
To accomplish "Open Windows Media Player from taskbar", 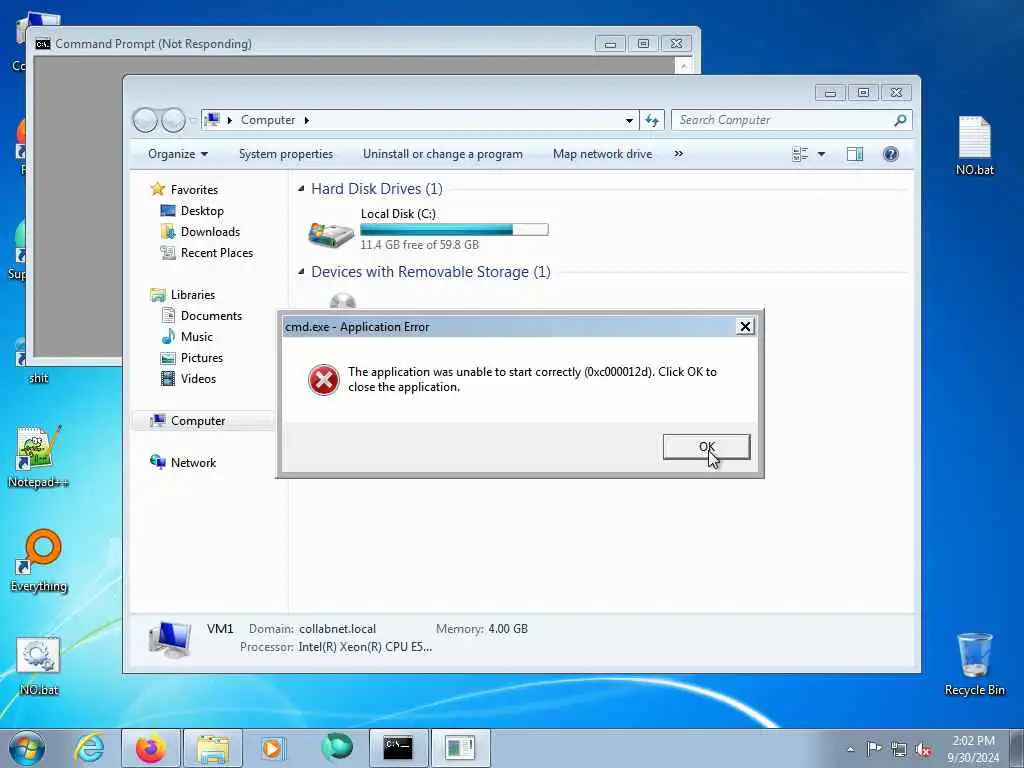I will click(272, 748).
